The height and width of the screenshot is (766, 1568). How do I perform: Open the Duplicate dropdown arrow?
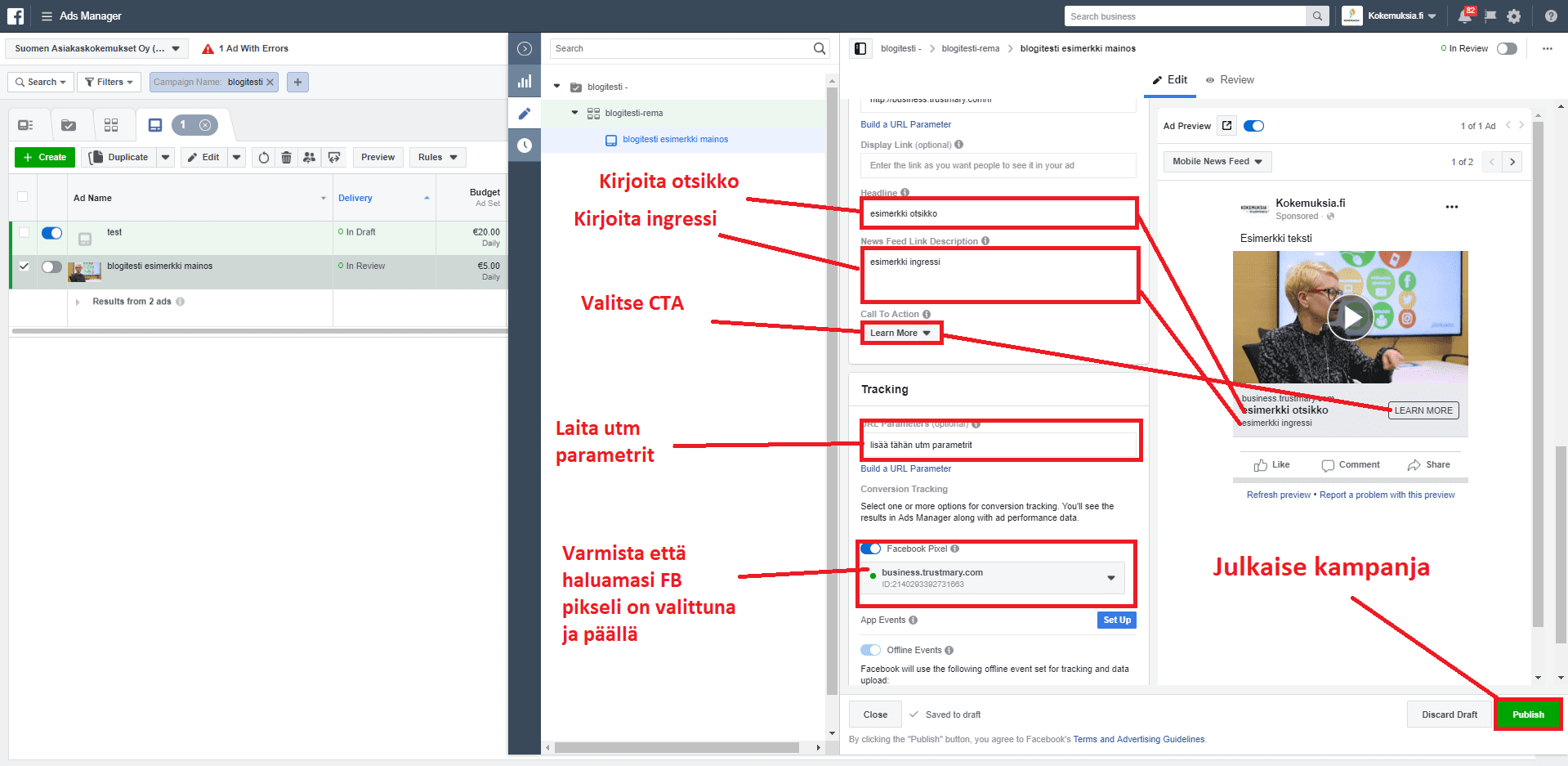tap(166, 158)
